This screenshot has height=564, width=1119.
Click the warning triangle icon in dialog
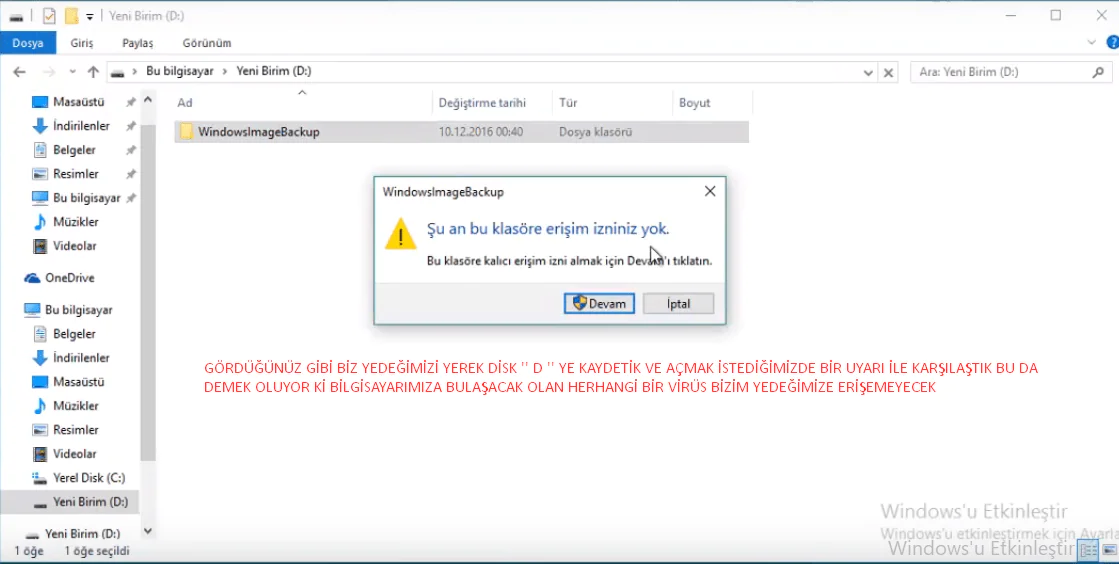coord(400,233)
